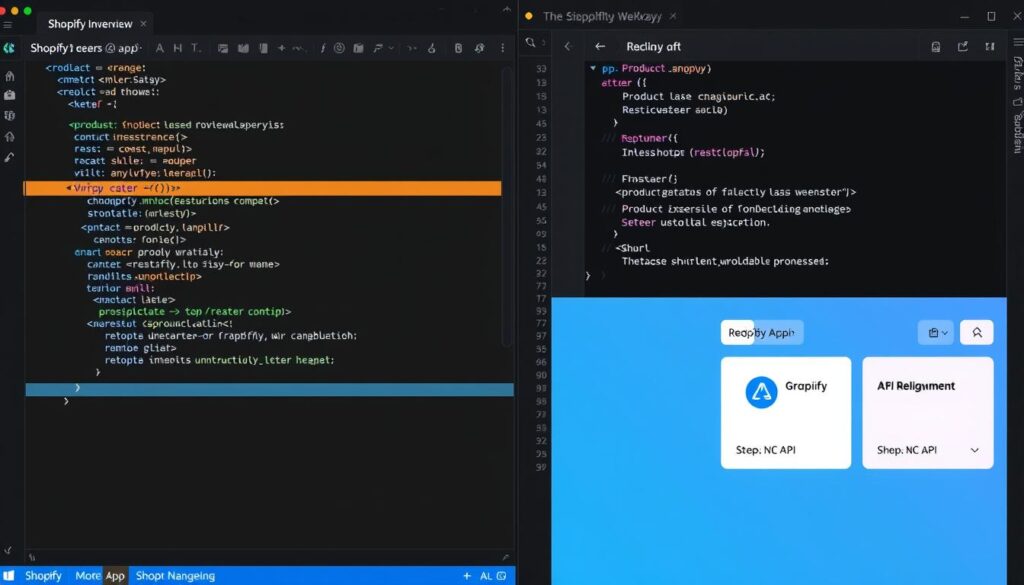Select the orange highlighted 'Vmpy cater' code line
The image size is (1024, 585).
[263, 188]
